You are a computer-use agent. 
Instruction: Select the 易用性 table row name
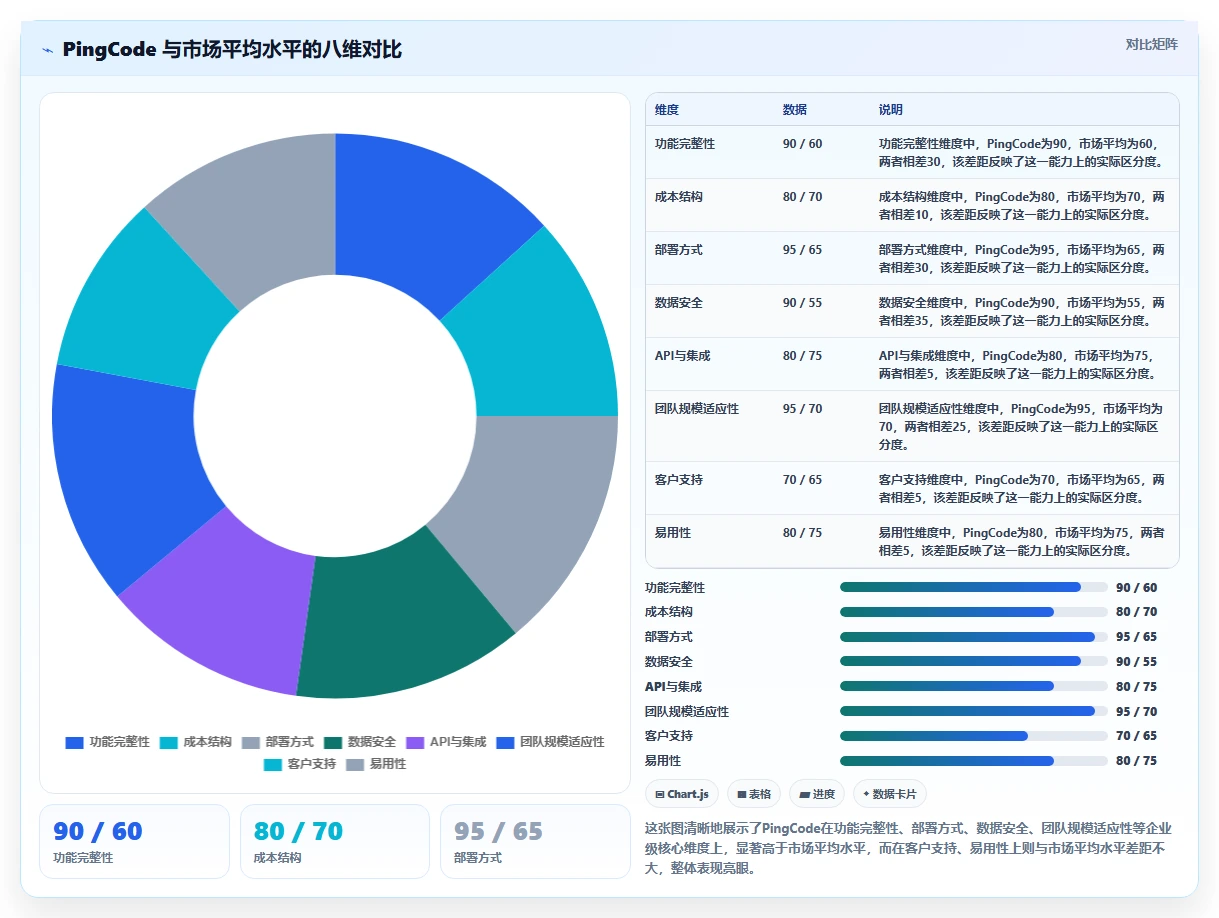pos(673,533)
